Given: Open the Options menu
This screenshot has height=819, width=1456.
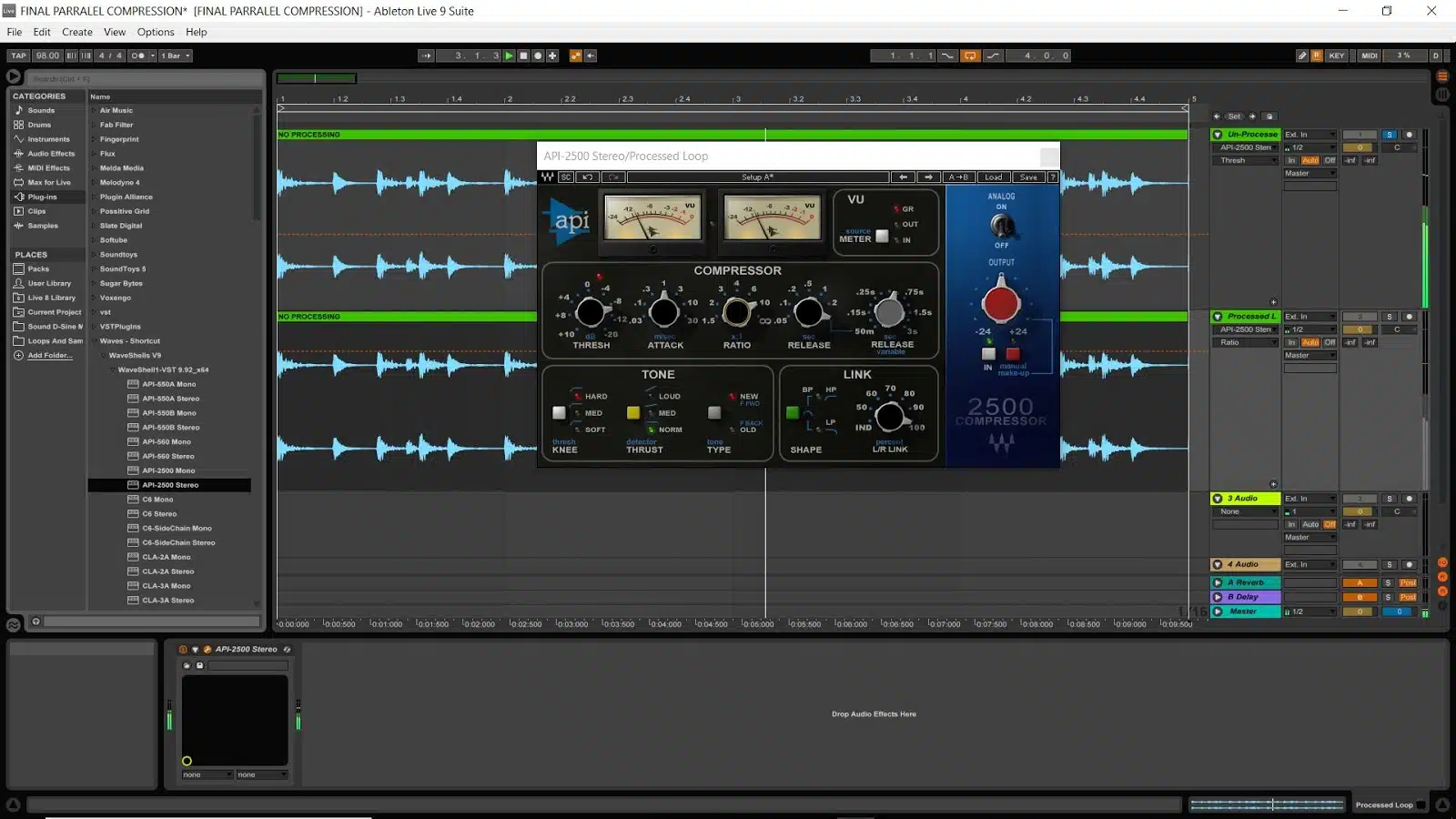Looking at the screenshot, I should point(156,32).
